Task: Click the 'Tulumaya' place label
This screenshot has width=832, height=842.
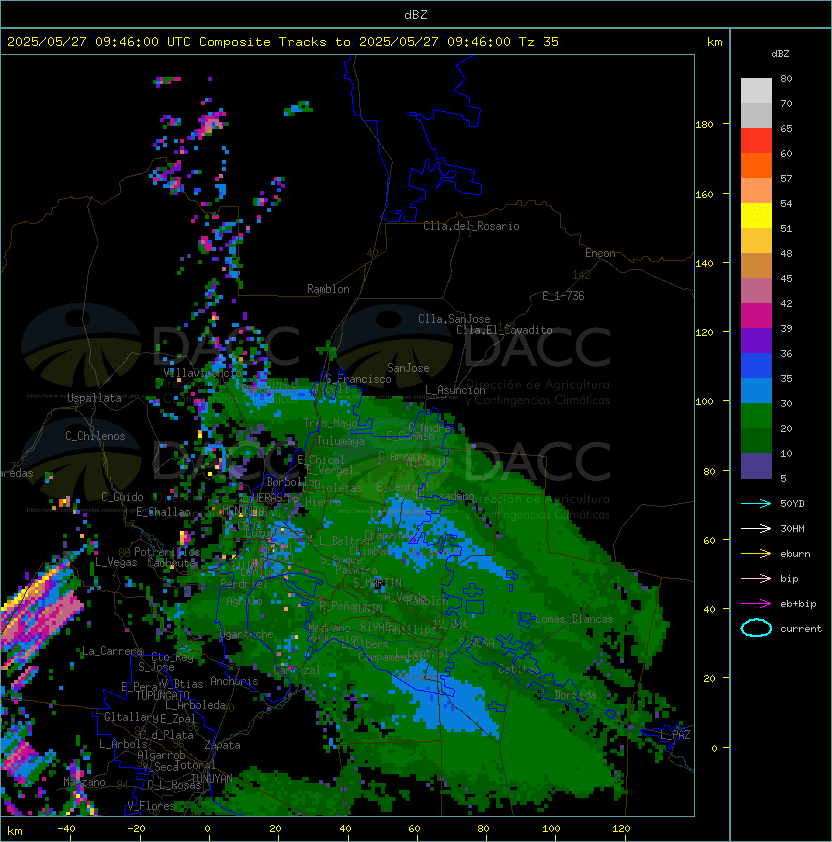Action: [341, 441]
